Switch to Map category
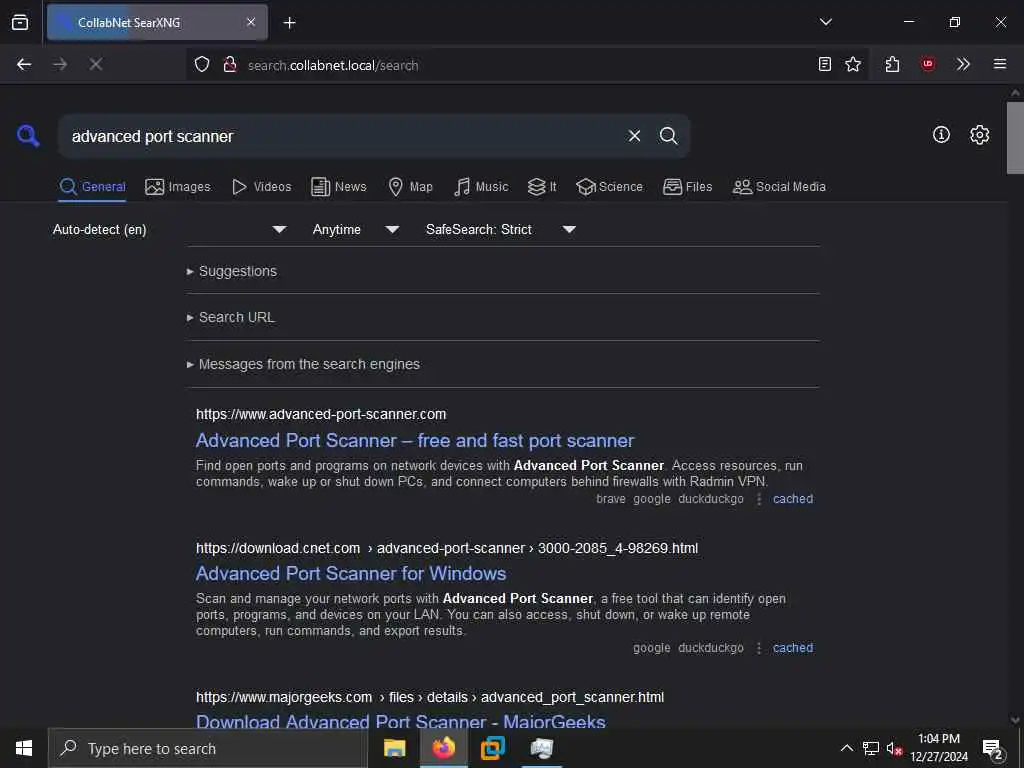The width and height of the screenshot is (1024, 768). pyautogui.click(x=410, y=187)
